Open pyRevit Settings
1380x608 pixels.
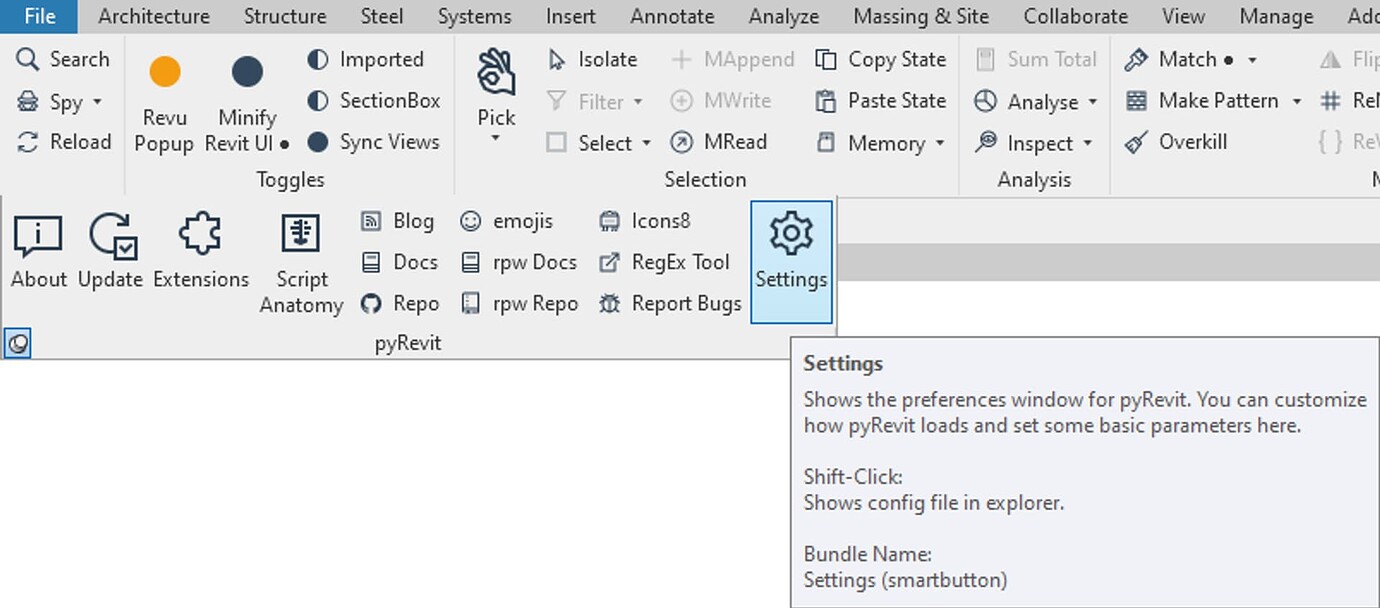pyautogui.click(x=791, y=262)
